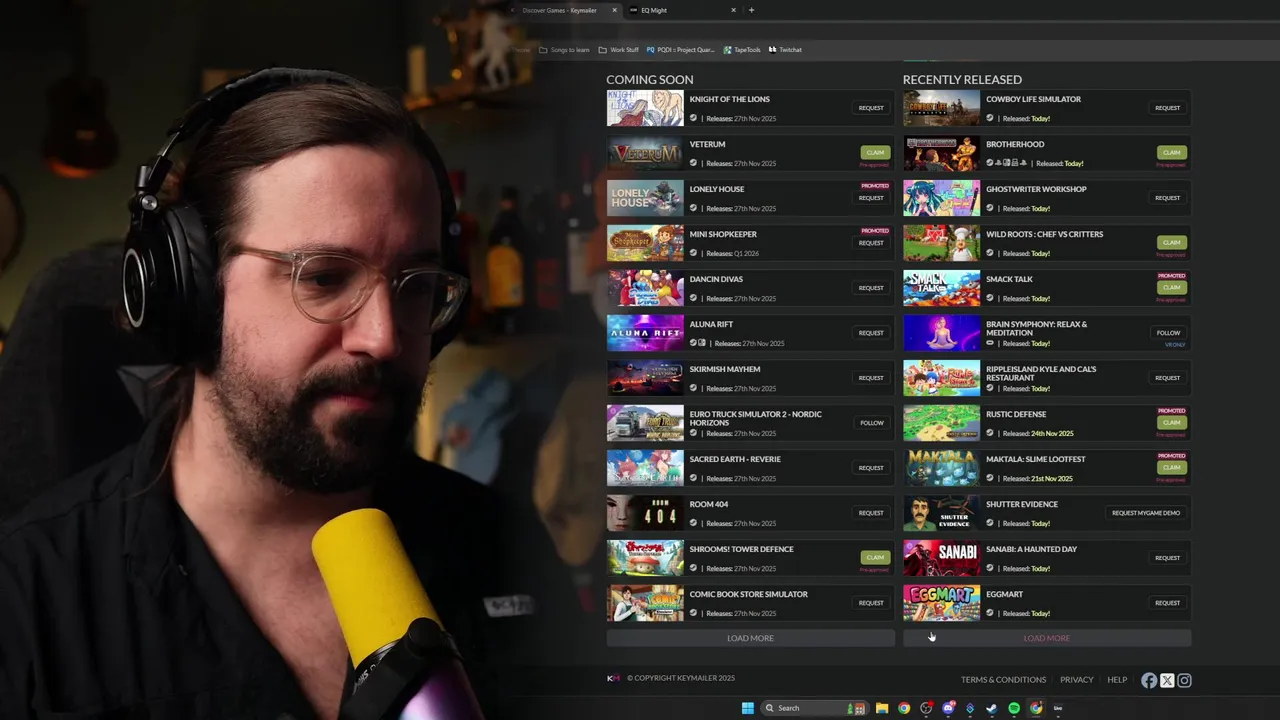Screen dimensions: 1280x720
Task: Claim the Veterum key
Action: click(x=875, y=152)
